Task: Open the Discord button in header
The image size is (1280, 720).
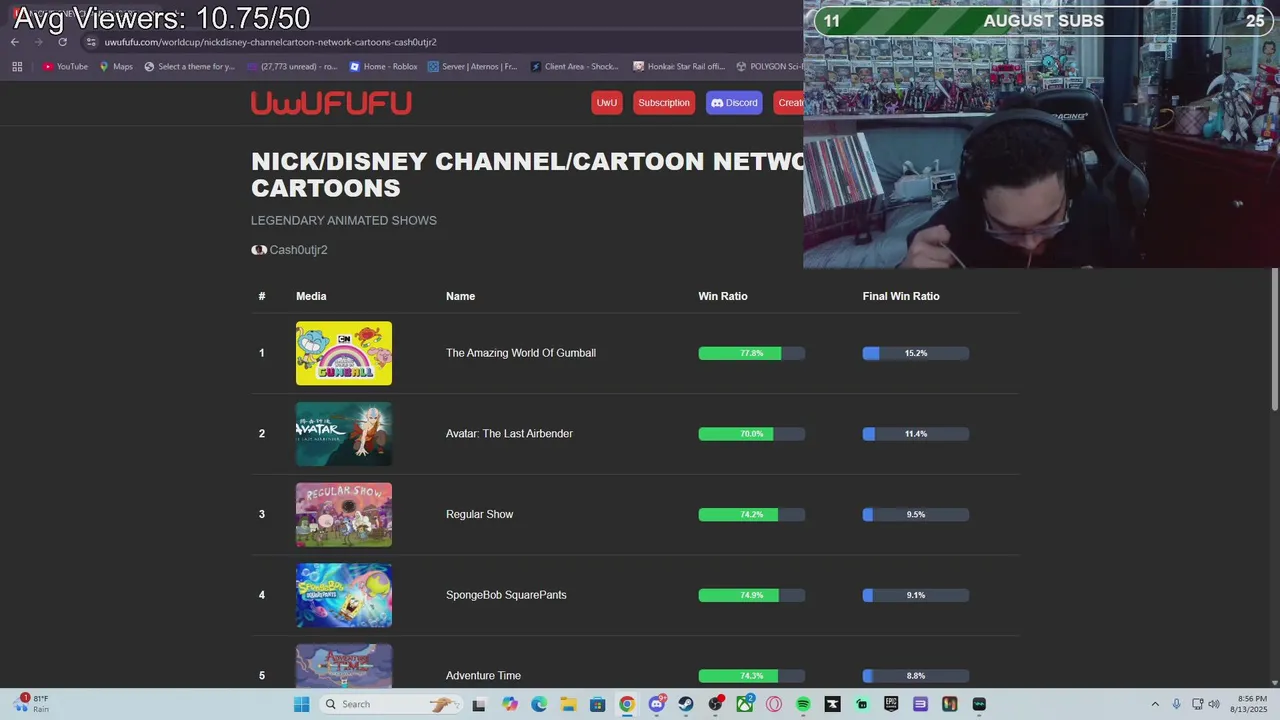Action: point(734,103)
